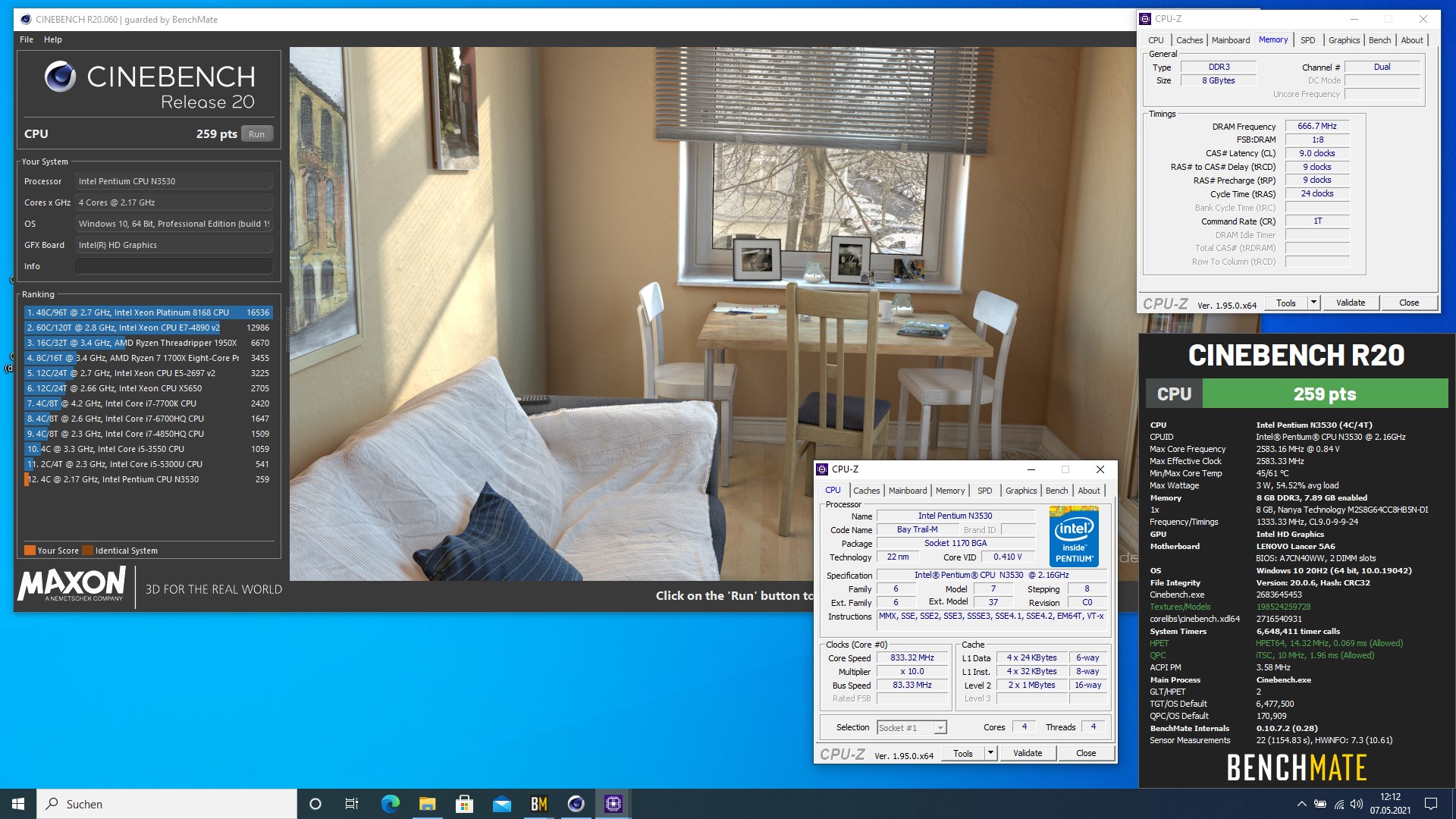Select Pentium N3530 ranking entry
1456x819 pixels.
148,479
